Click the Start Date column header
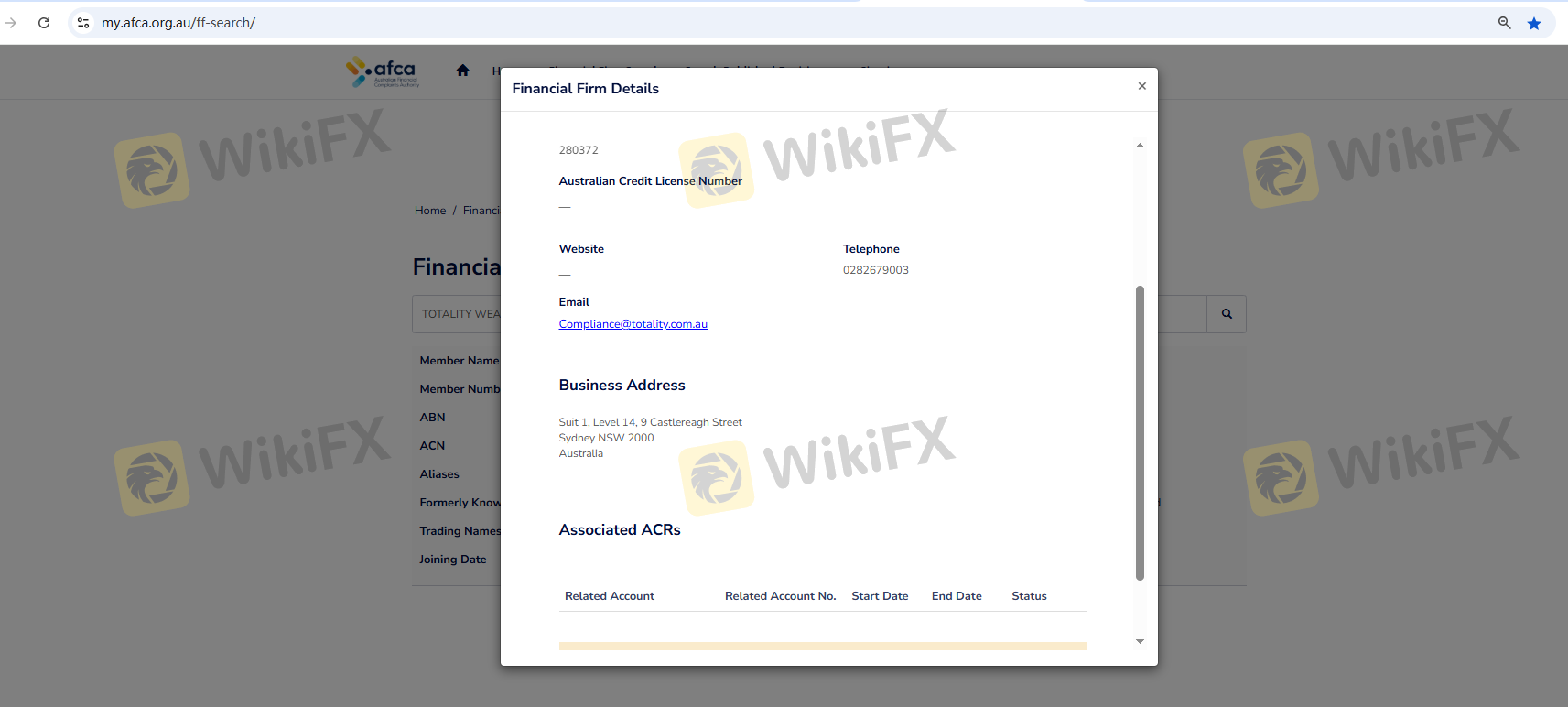Image resolution: width=1568 pixels, height=707 pixels. click(879, 596)
